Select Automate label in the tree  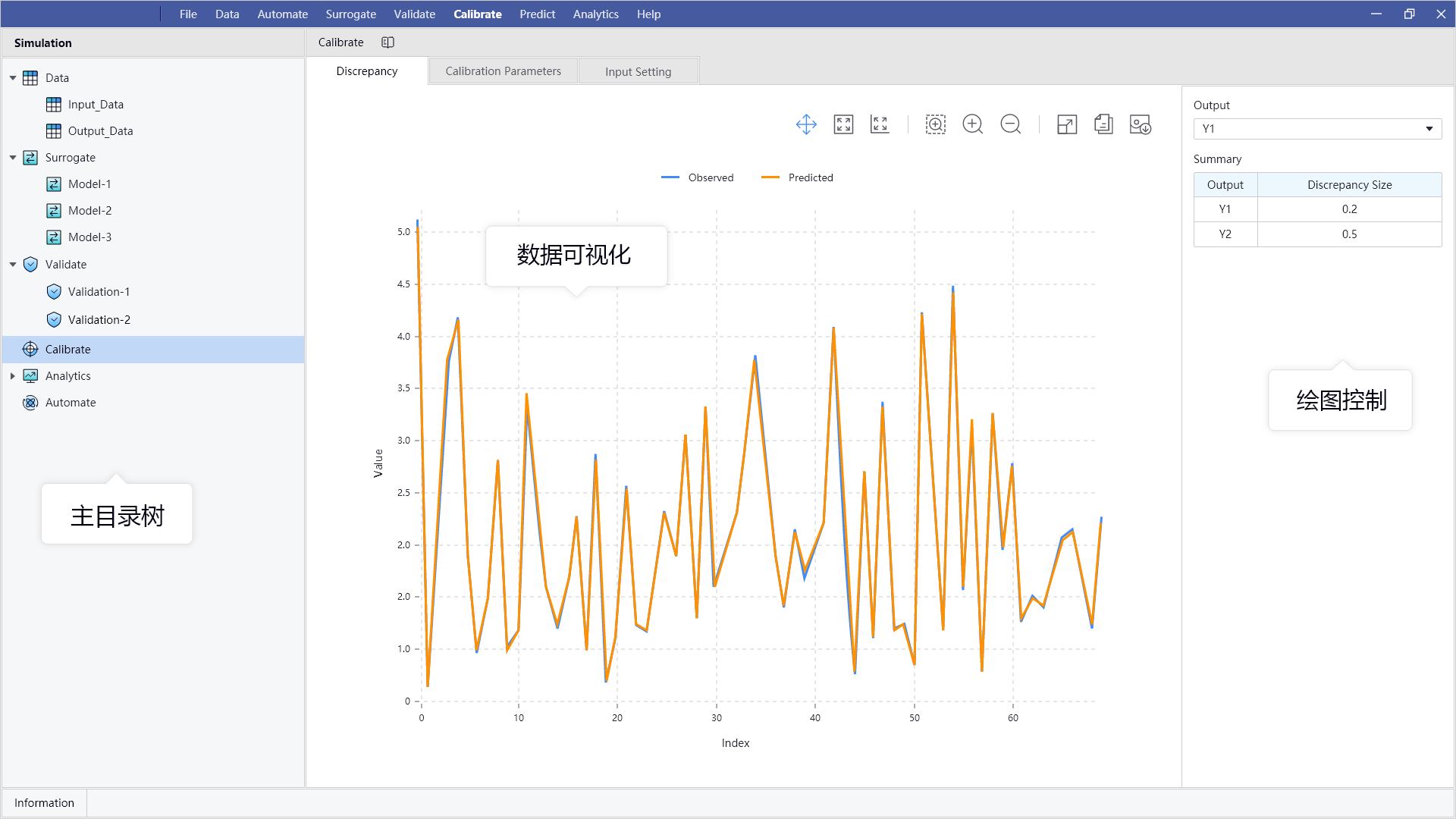[71, 403]
